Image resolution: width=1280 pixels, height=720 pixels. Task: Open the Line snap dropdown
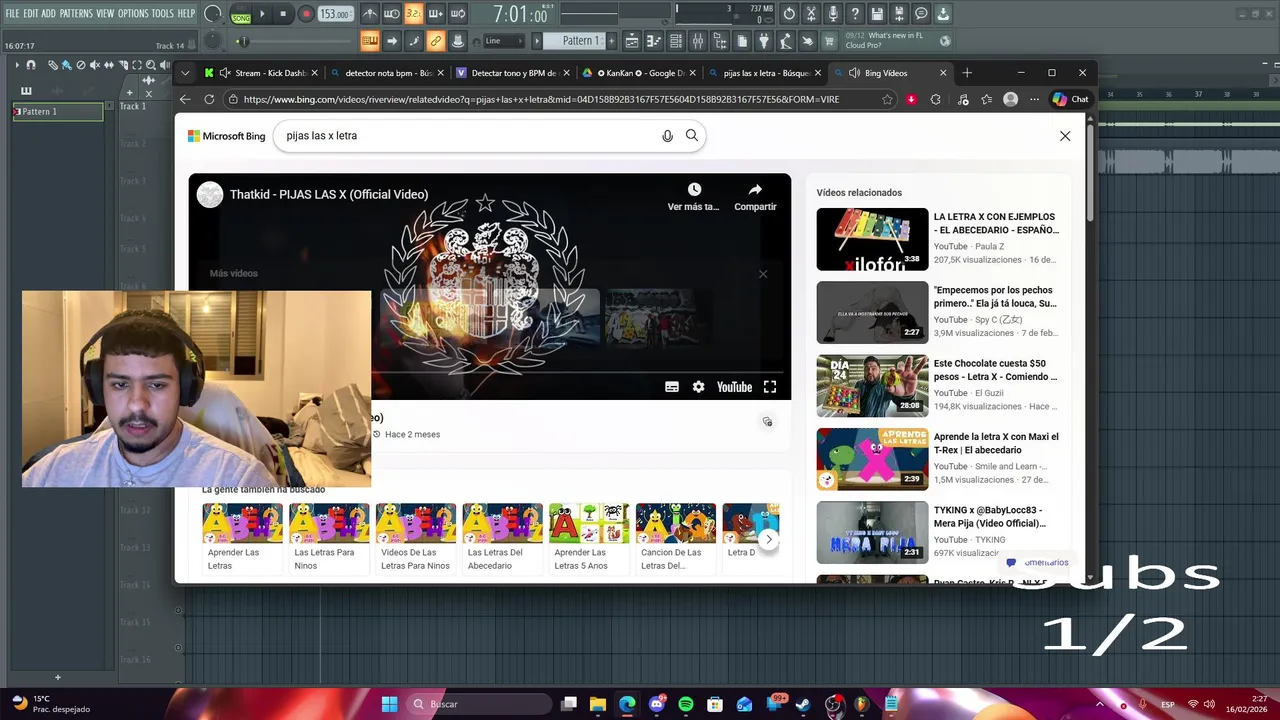504,41
